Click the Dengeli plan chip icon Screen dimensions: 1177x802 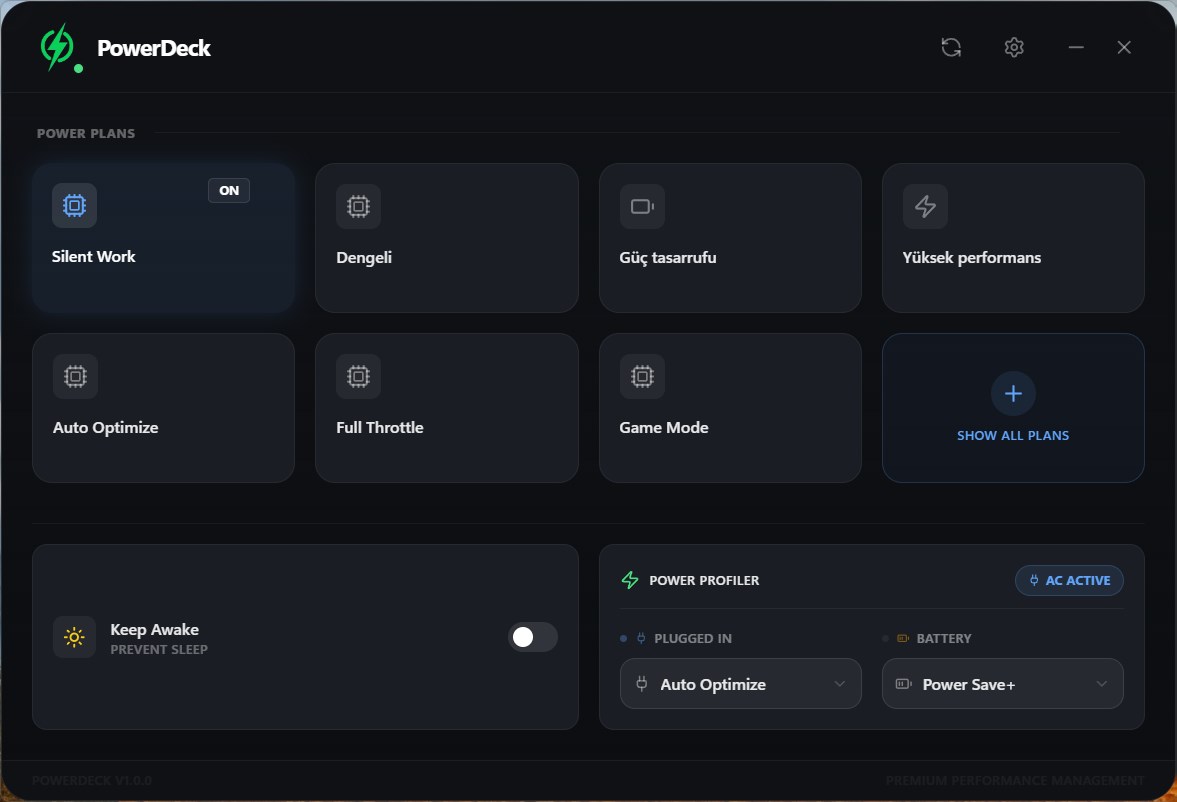click(x=358, y=206)
